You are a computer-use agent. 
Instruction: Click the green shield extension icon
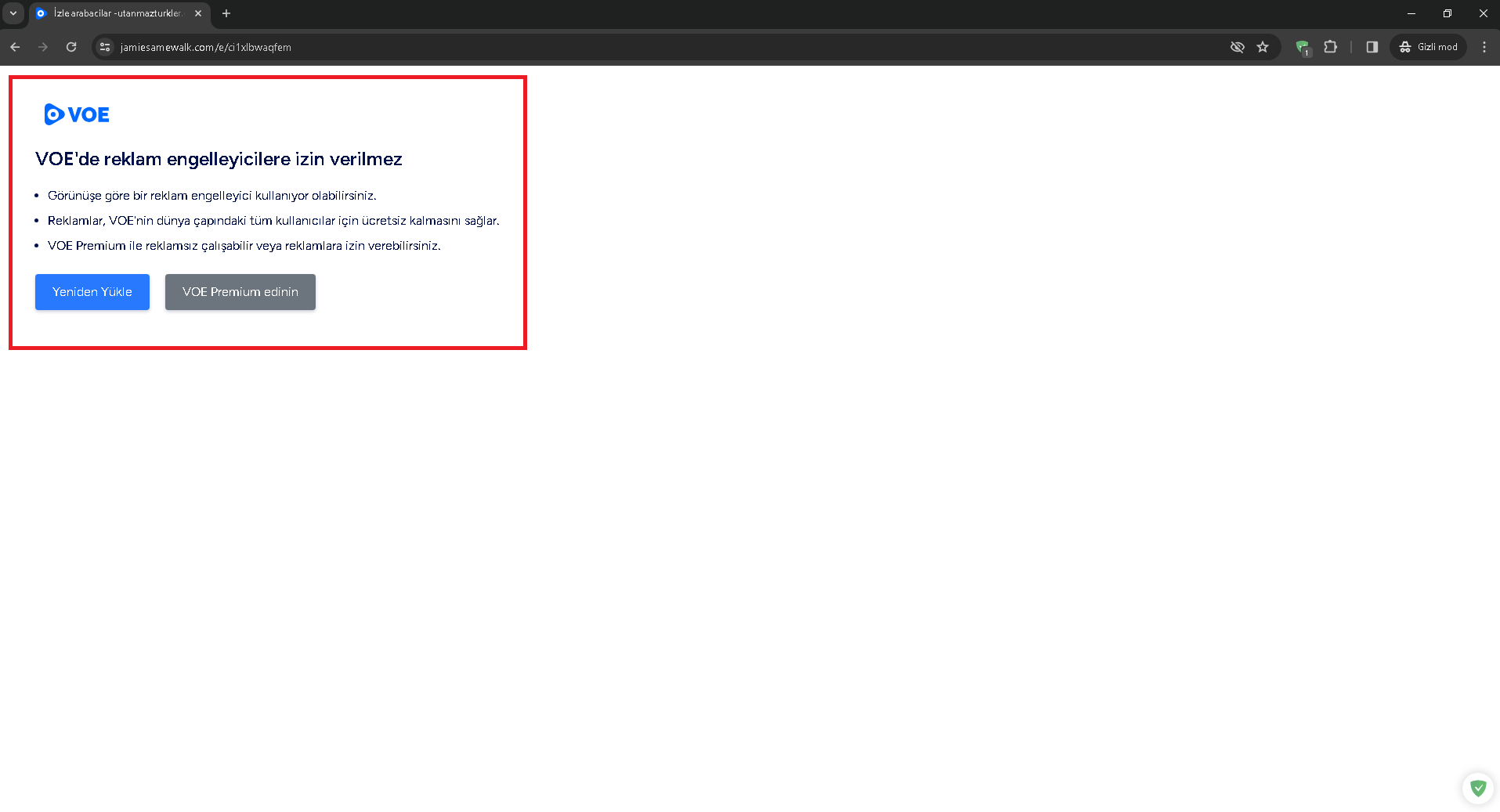[x=1303, y=47]
